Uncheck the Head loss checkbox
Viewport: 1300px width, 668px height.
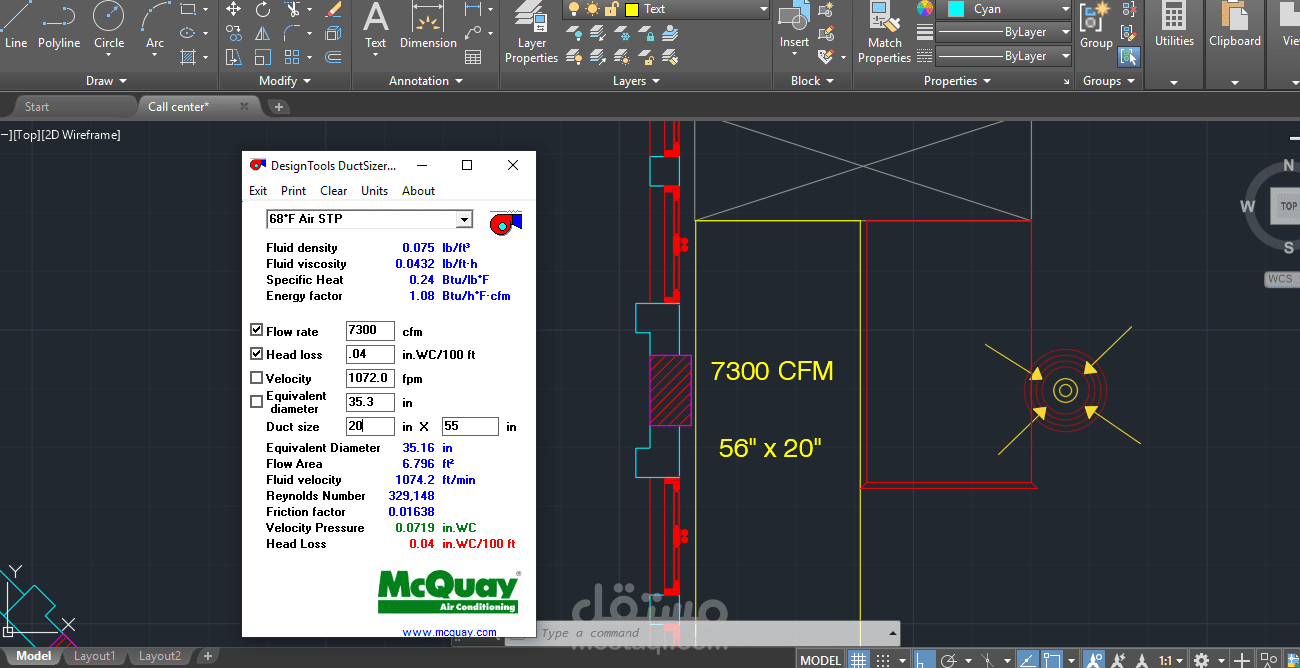tap(257, 354)
